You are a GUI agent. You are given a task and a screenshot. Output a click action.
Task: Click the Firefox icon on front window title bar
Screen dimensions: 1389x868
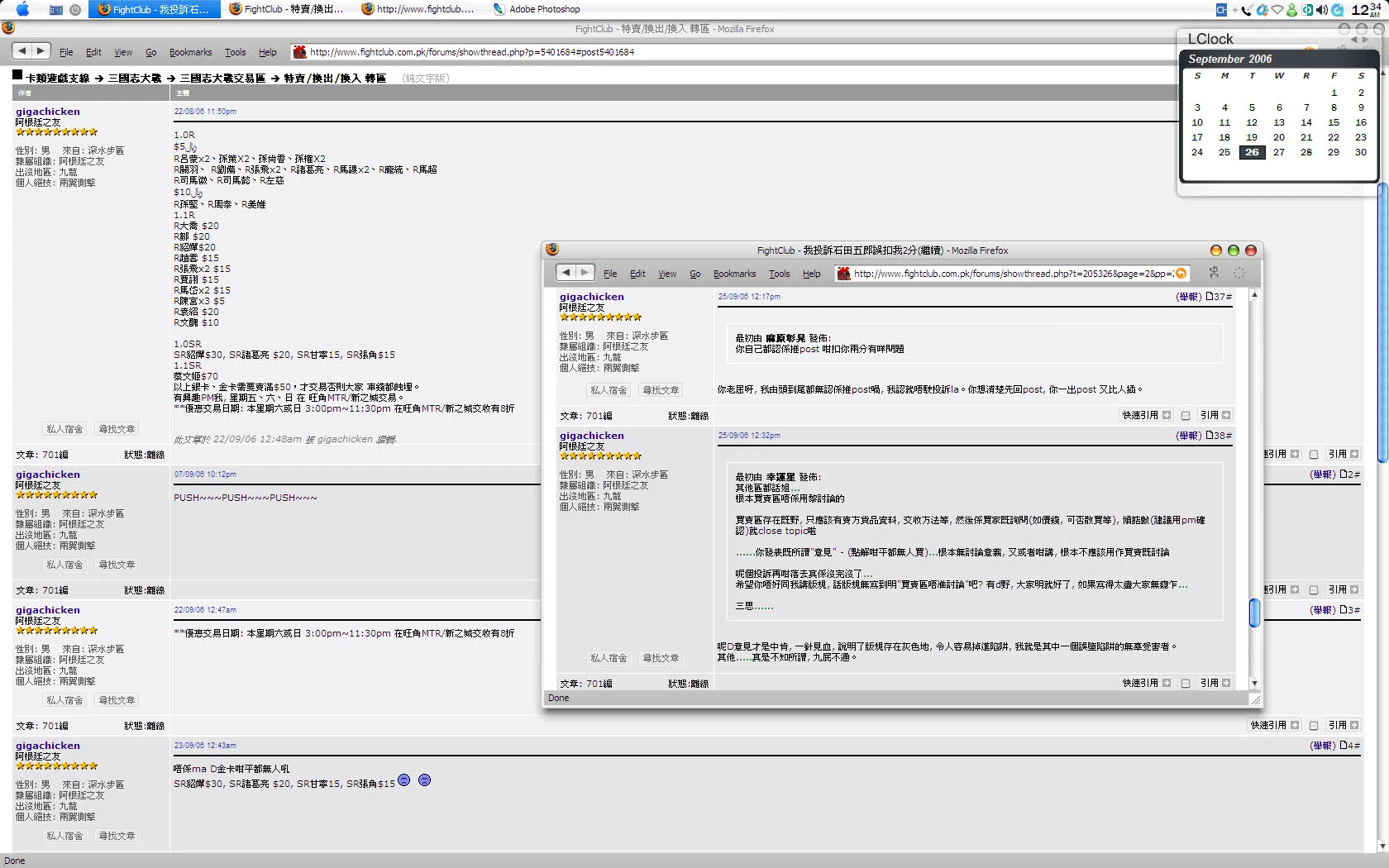click(x=552, y=250)
